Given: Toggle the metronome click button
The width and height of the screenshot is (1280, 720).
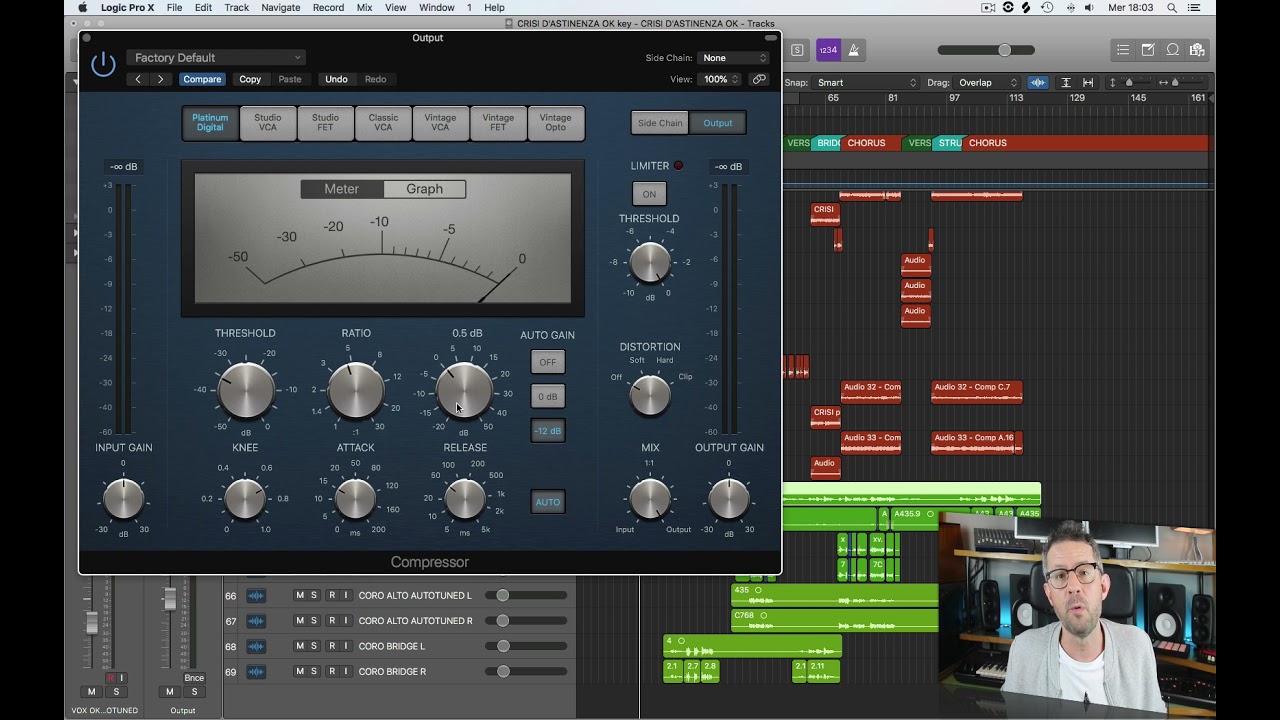Looking at the screenshot, I should [x=853, y=50].
